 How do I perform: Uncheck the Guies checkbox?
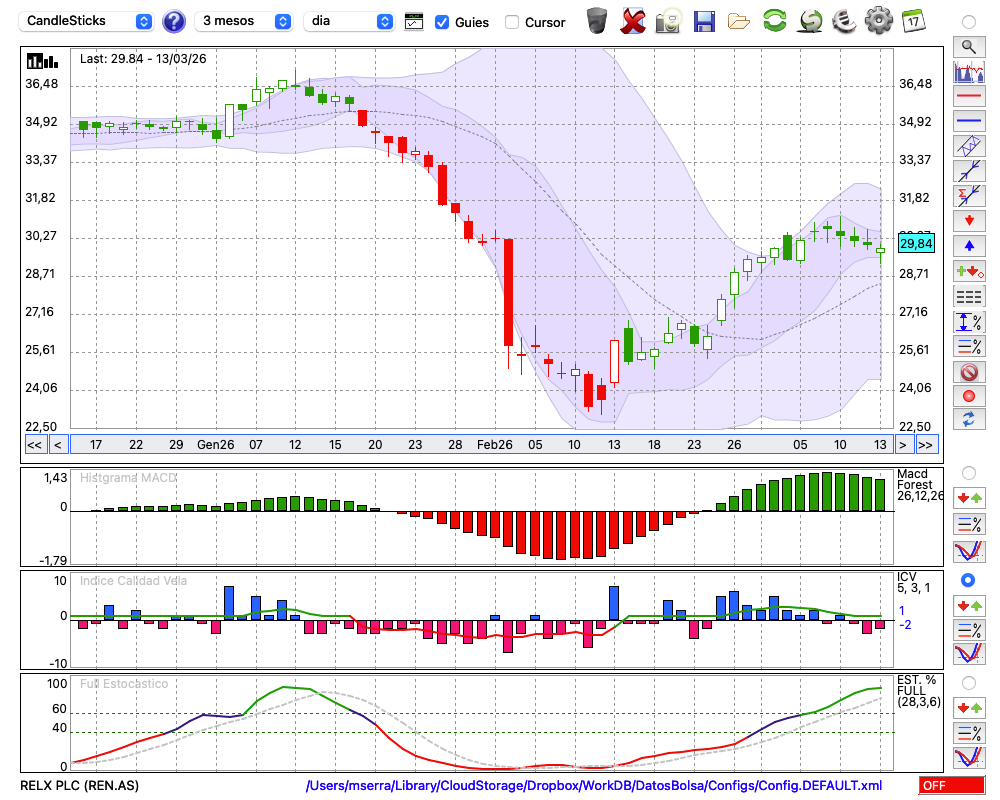[441, 22]
